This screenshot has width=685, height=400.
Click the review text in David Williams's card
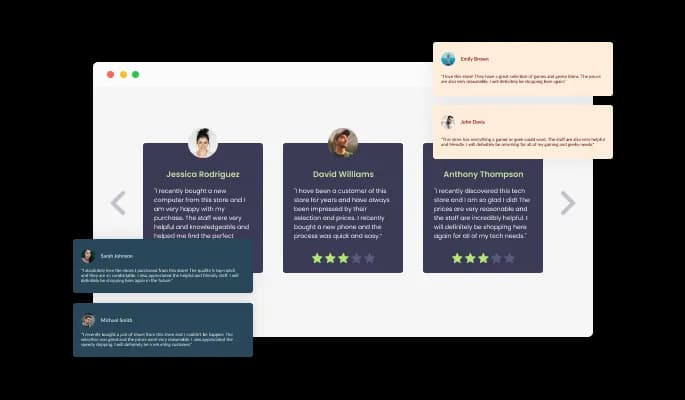(343, 213)
